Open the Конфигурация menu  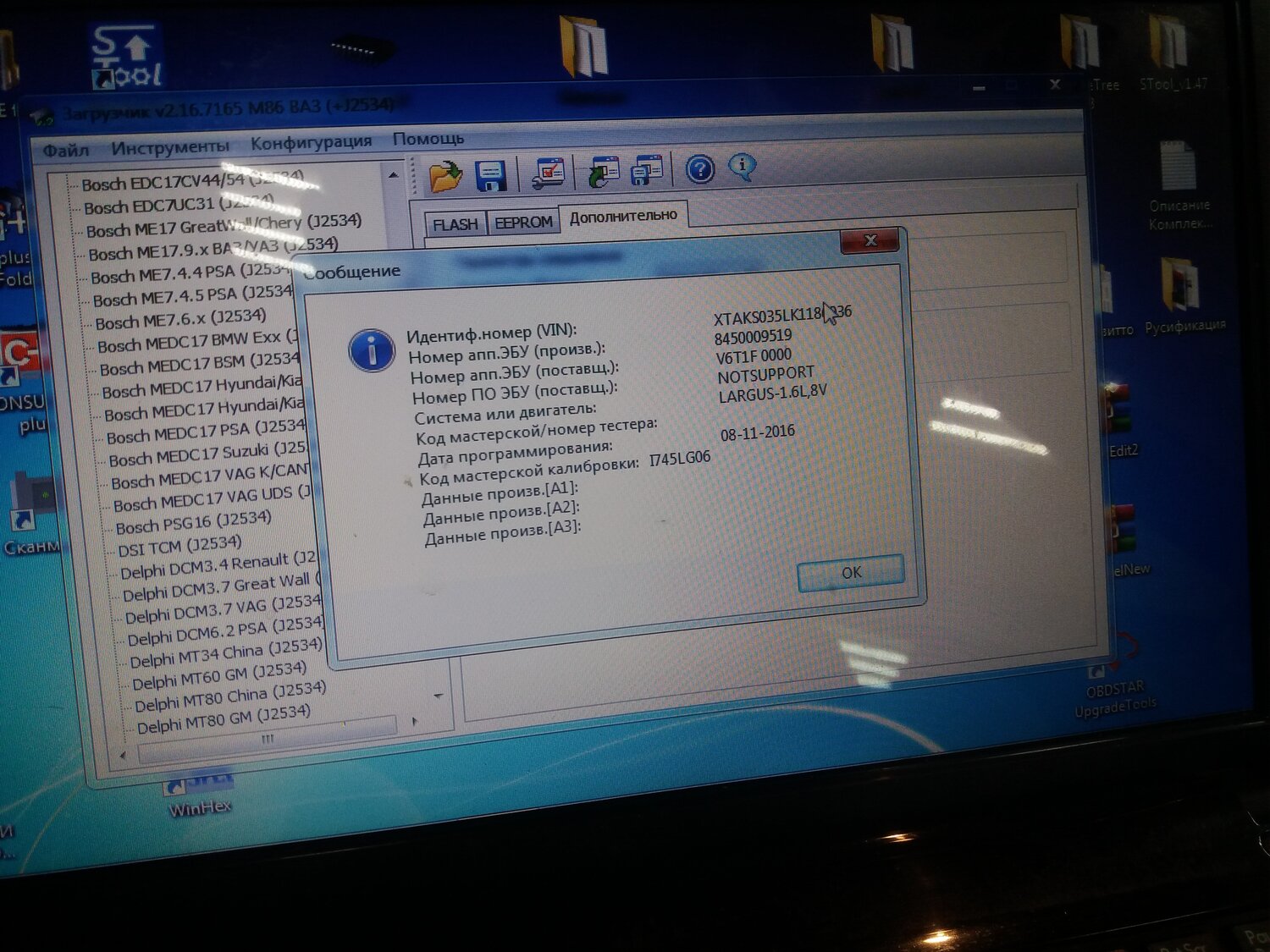[x=311, y=142]
